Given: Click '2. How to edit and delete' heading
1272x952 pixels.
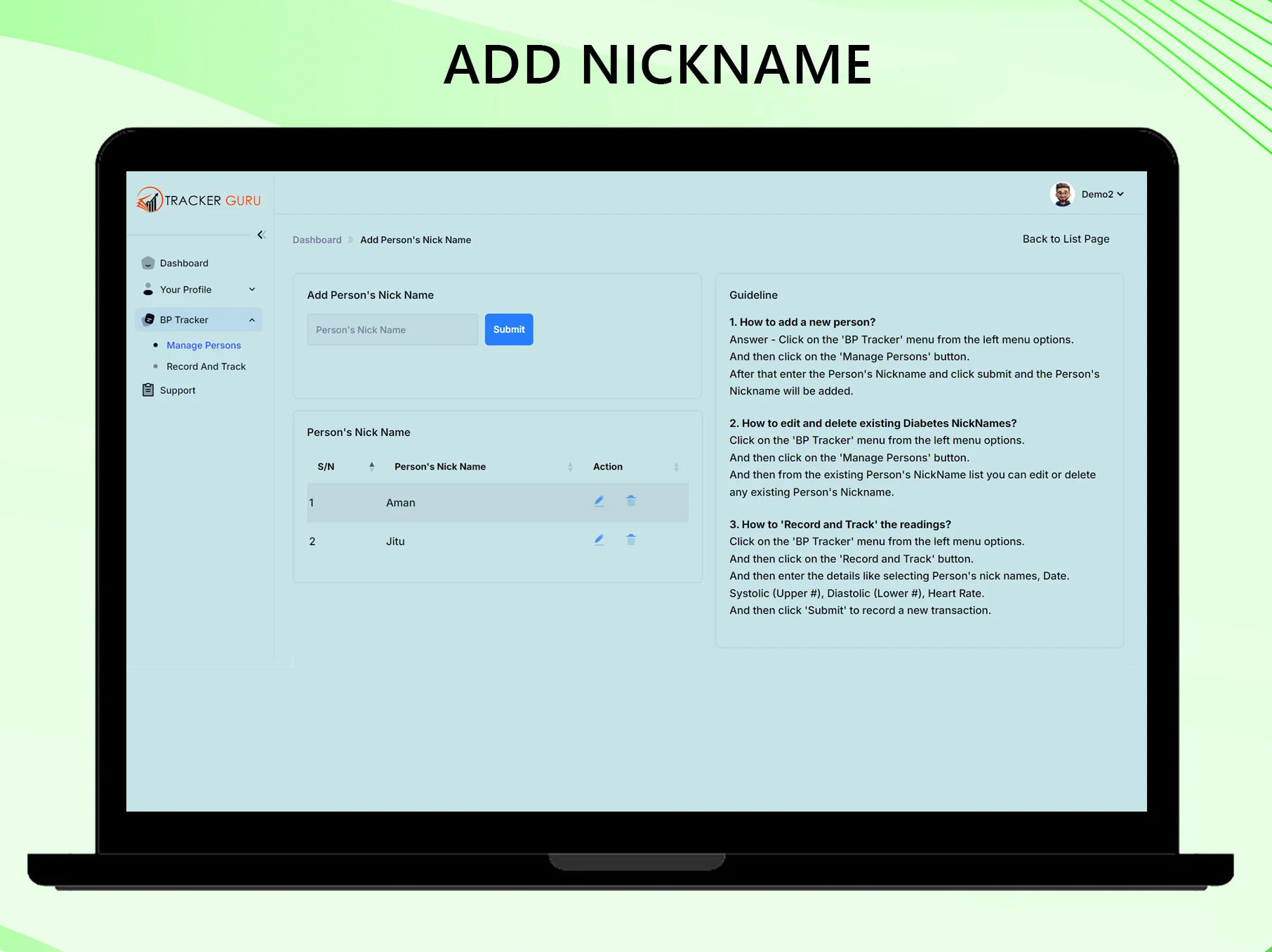Looking at the screenshot, I should pyautogui.click(x=873, y=423).
